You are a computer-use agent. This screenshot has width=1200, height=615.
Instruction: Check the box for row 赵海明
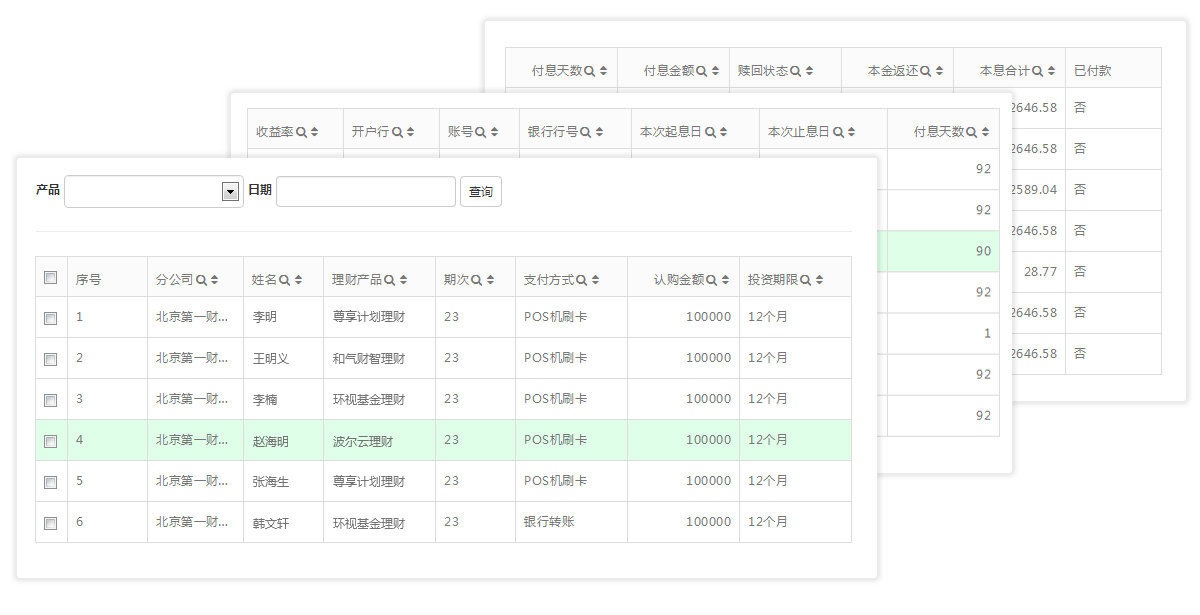(x=51, y=441)
